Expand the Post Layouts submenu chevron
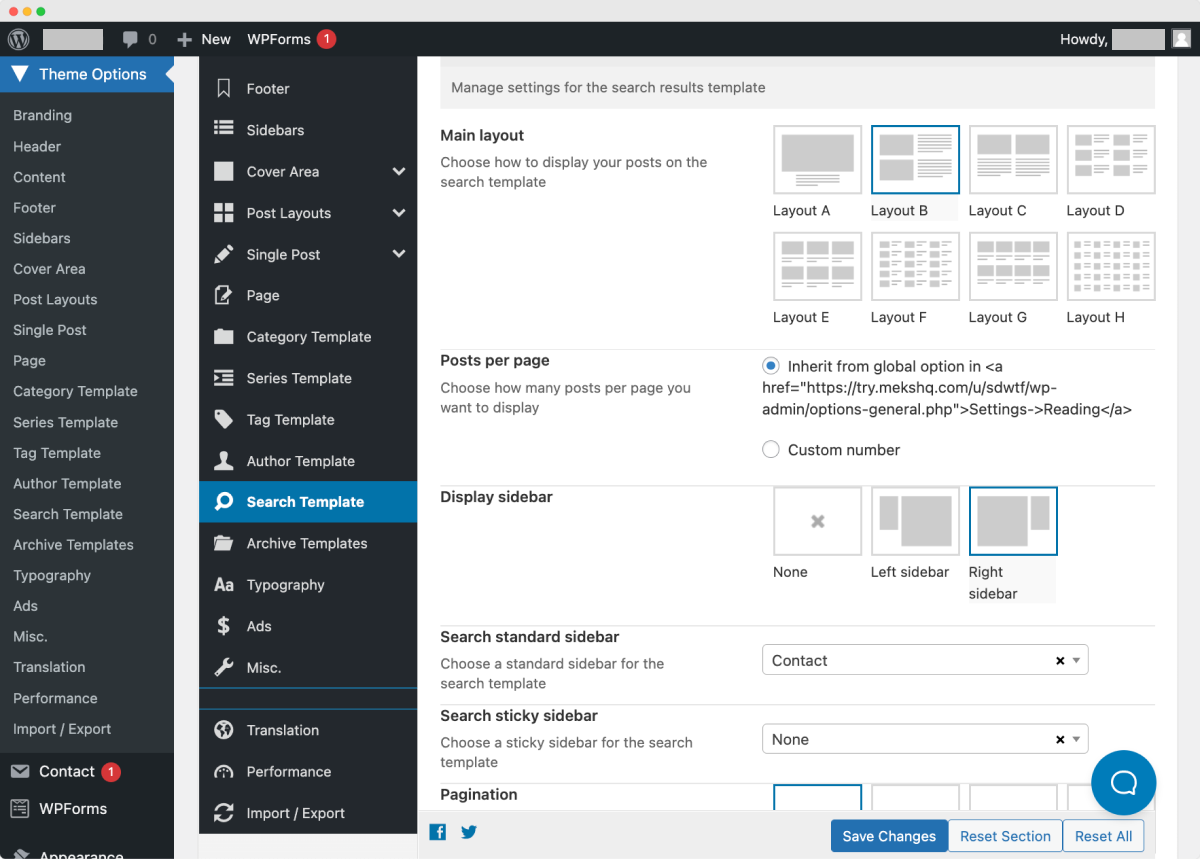Viewport: 1200px width, 859px height. point(399,213)
